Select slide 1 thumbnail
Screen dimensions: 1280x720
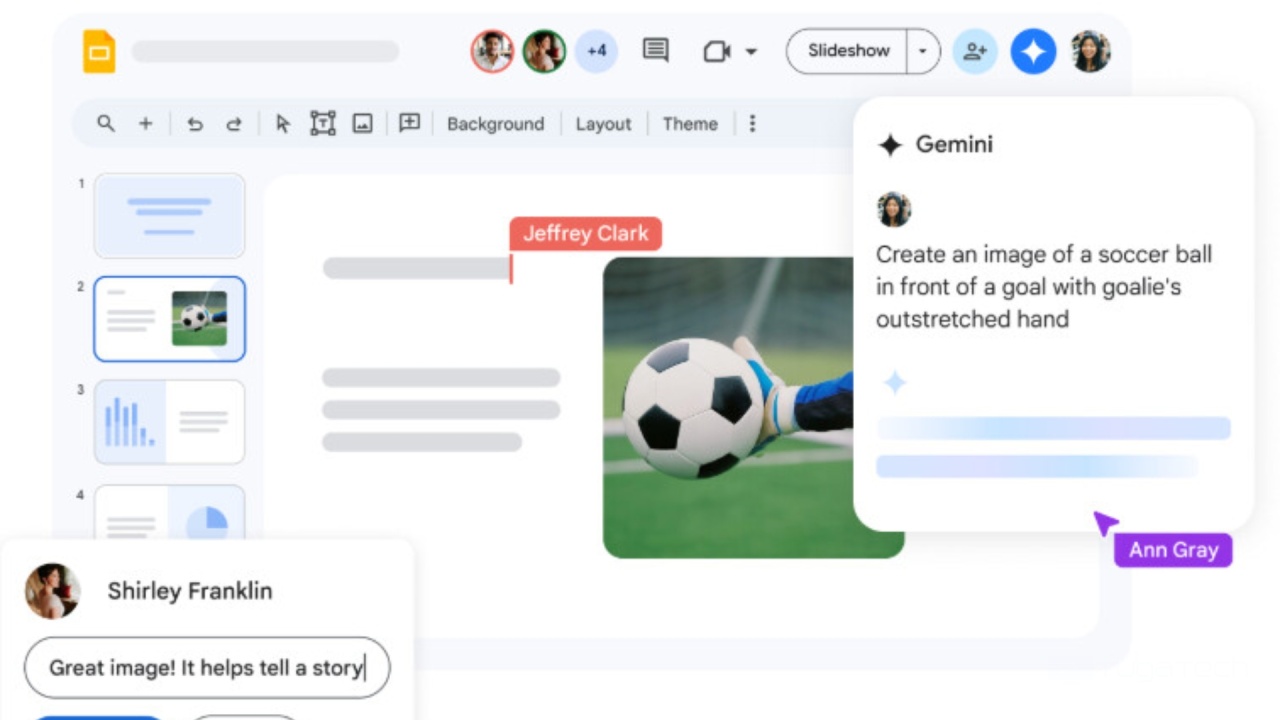pos(169,216)
